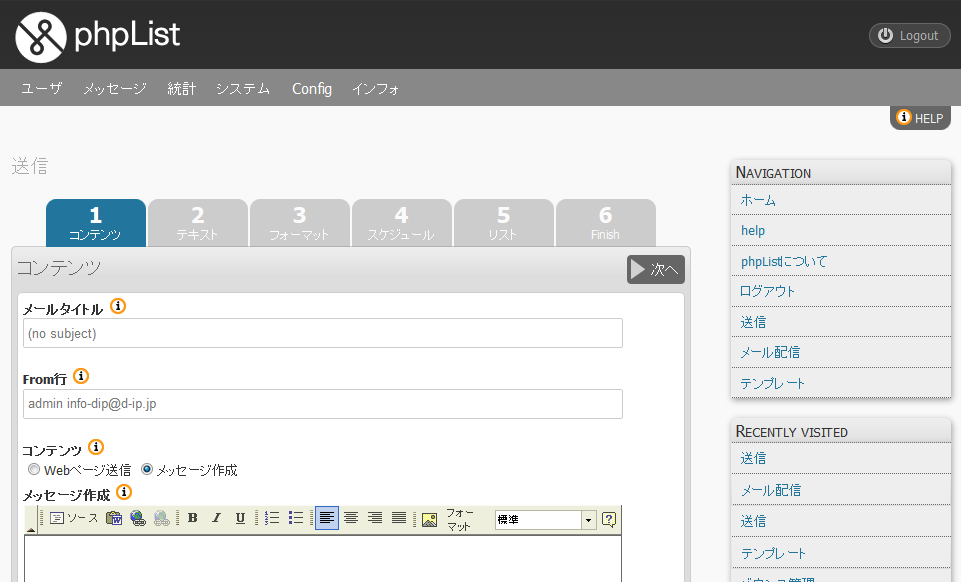Screen dimensions: 961x582
Task: Open the メッセージ menu in the navigation bar
Action: point(114,88)
